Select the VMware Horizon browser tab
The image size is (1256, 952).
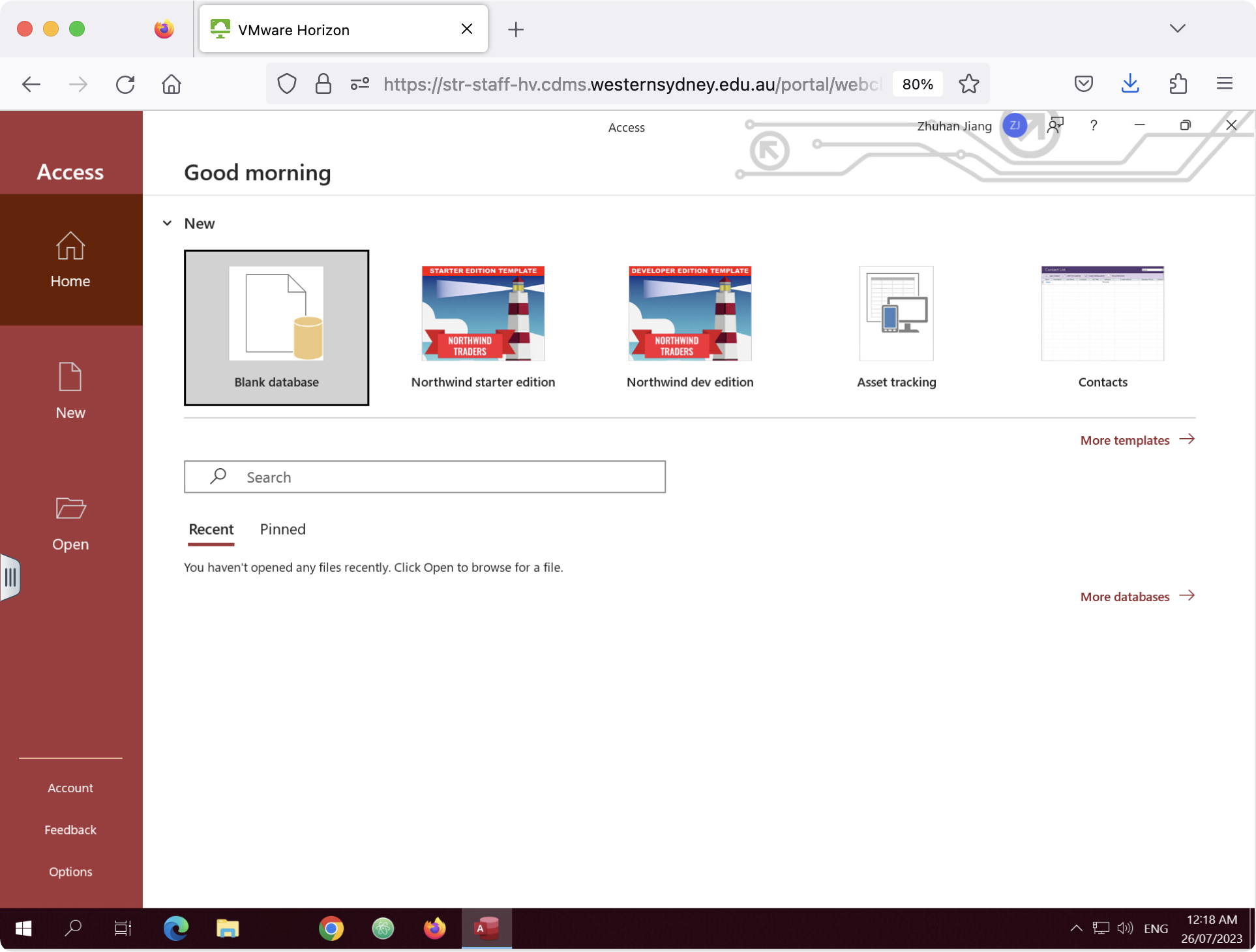(344, 29)
